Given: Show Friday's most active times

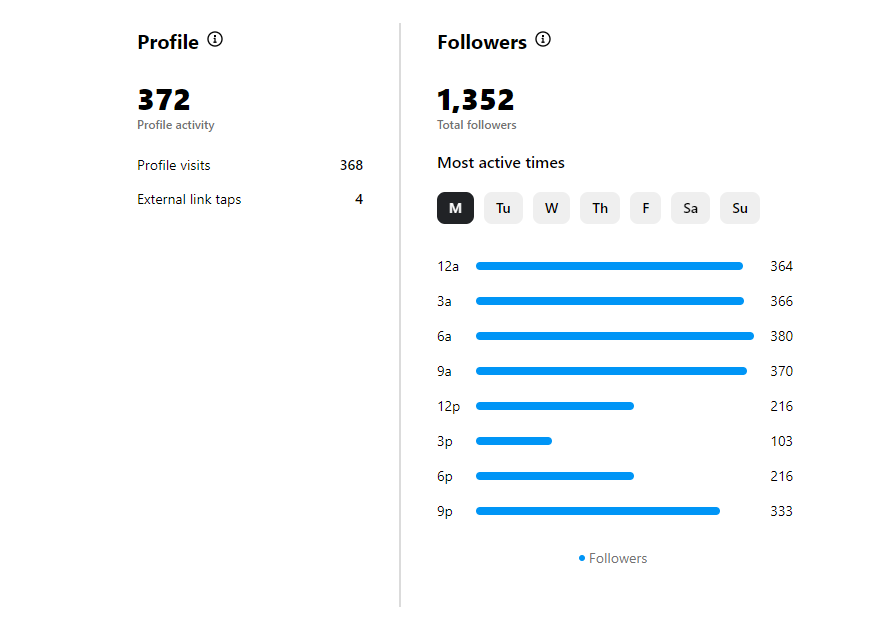Looking at the screenshot, I should click(x=645, y=208).
